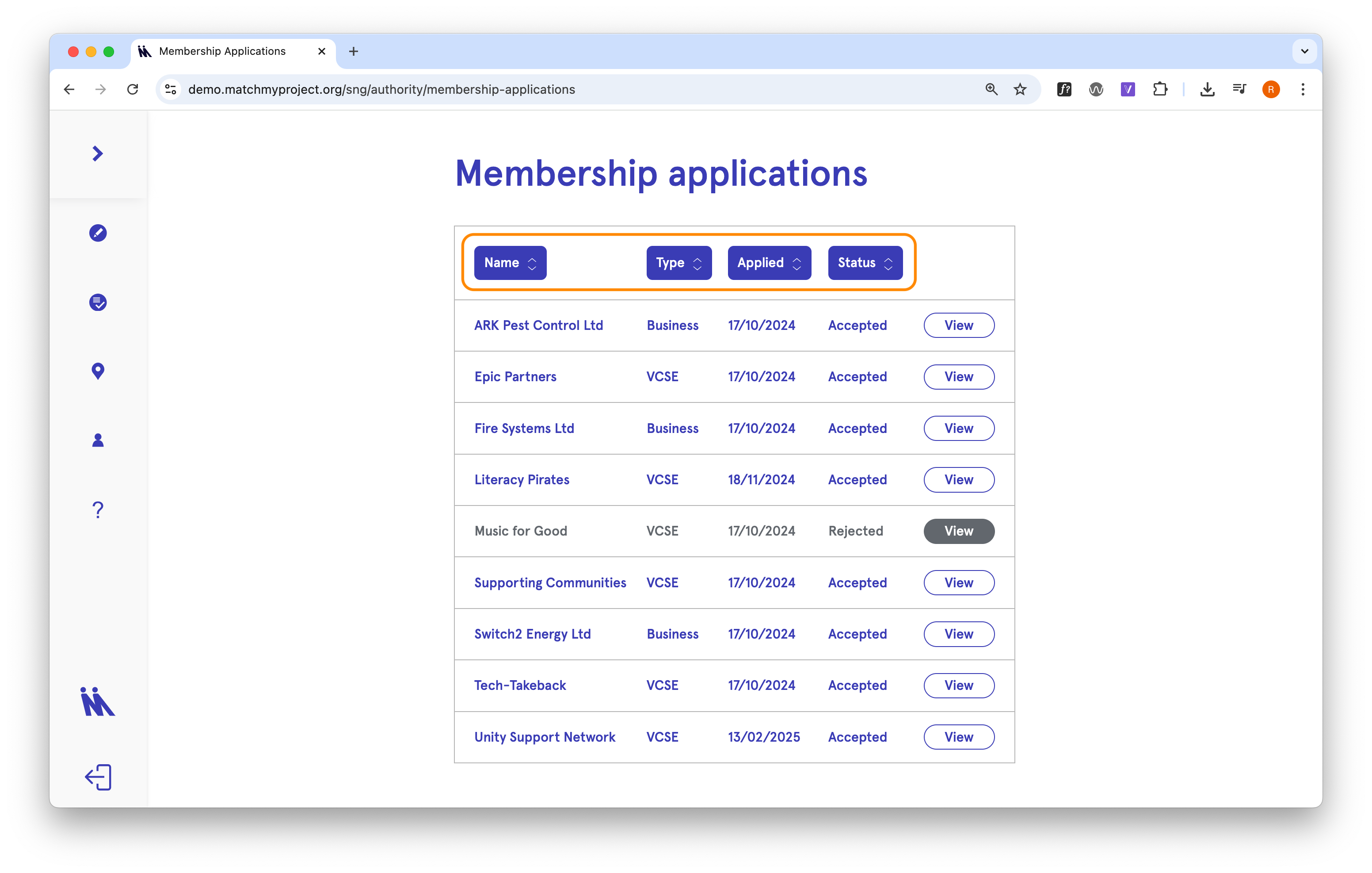Go back with the browser back arrow
The image size is (1372, 873).
click(x=69, y=89)
